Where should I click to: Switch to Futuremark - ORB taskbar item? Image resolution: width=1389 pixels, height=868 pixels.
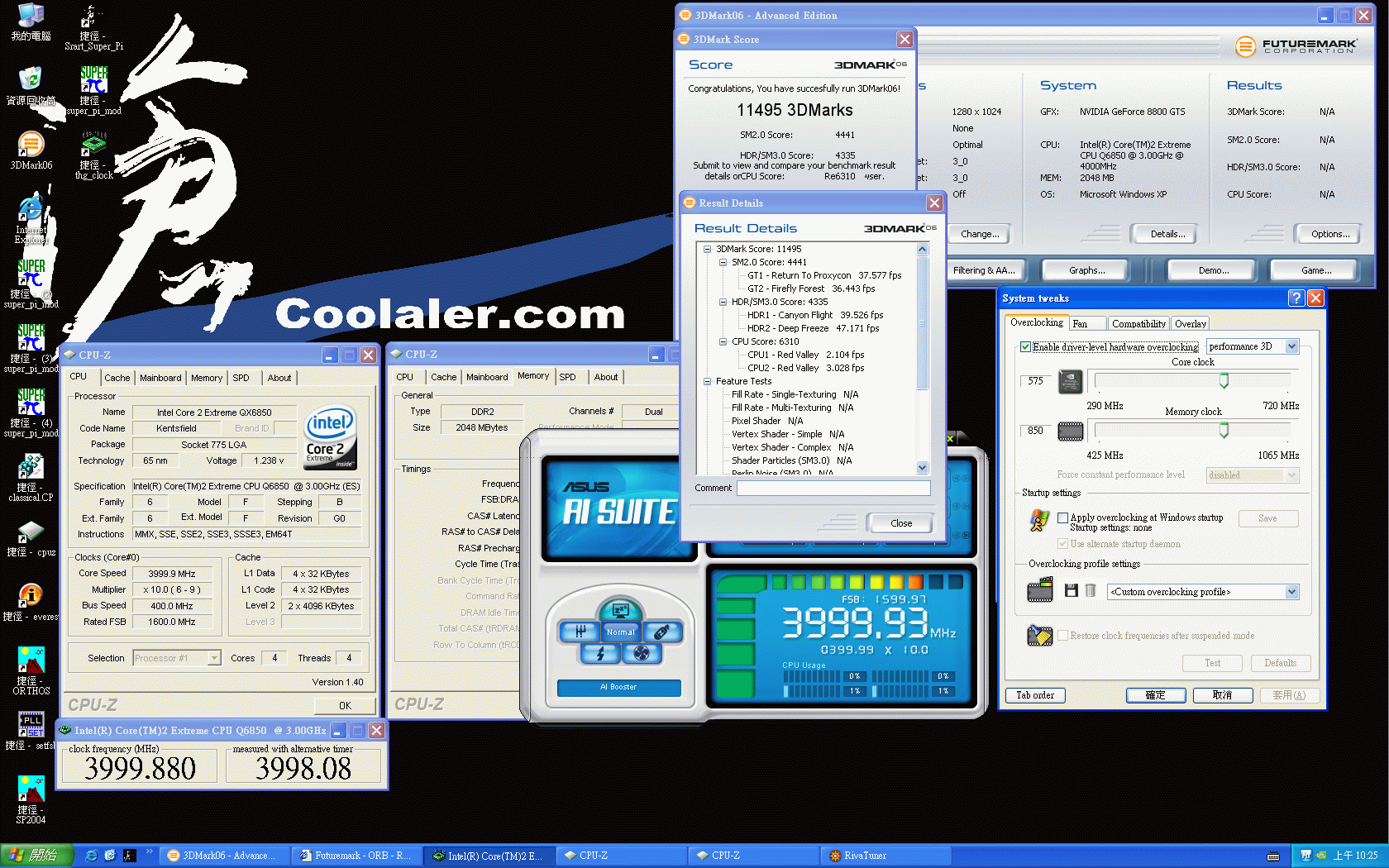(x=356, y=856)
